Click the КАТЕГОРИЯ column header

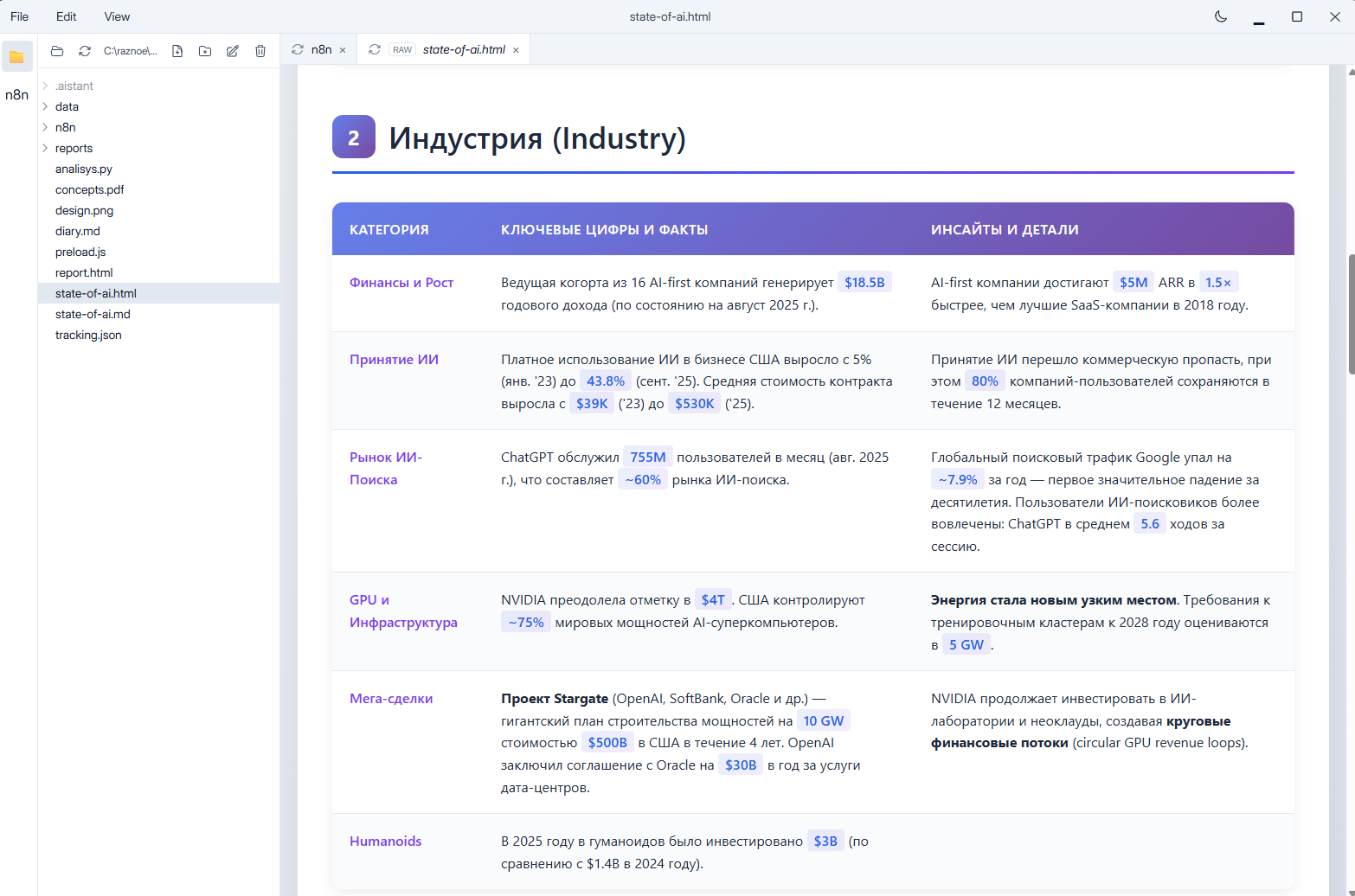pos(389,229)
